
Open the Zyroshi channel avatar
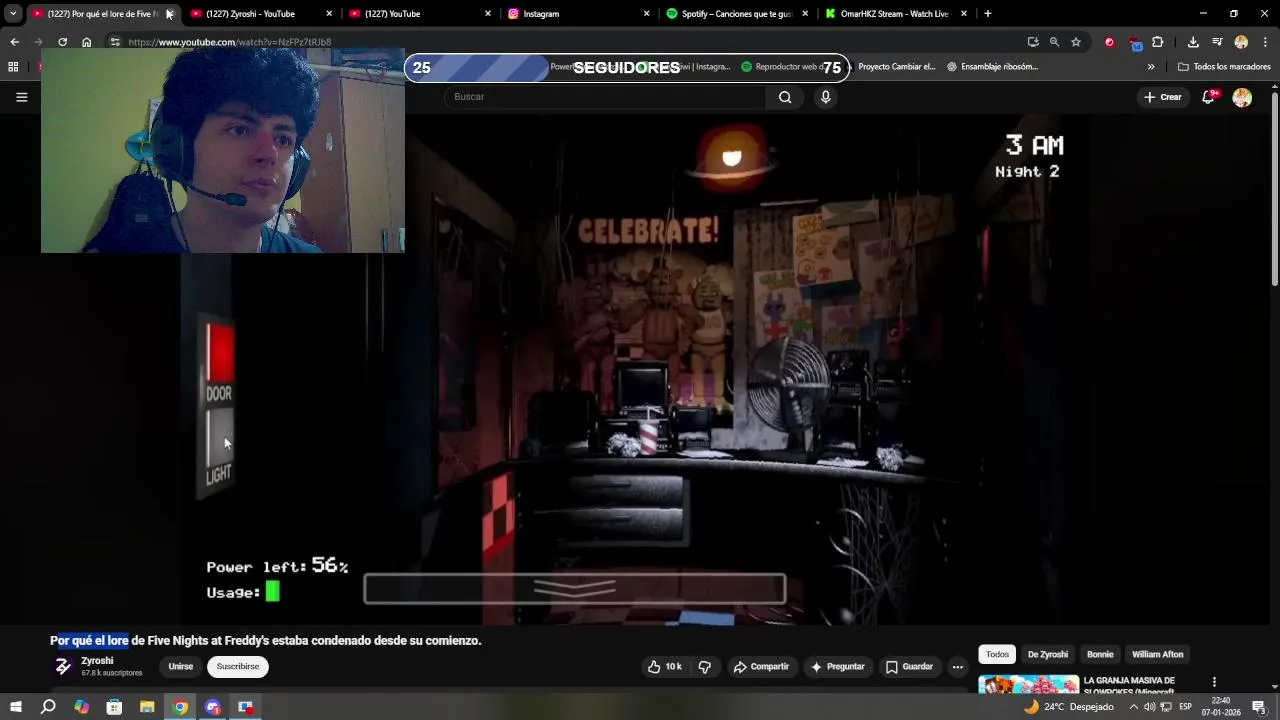(x=63, y=667)
